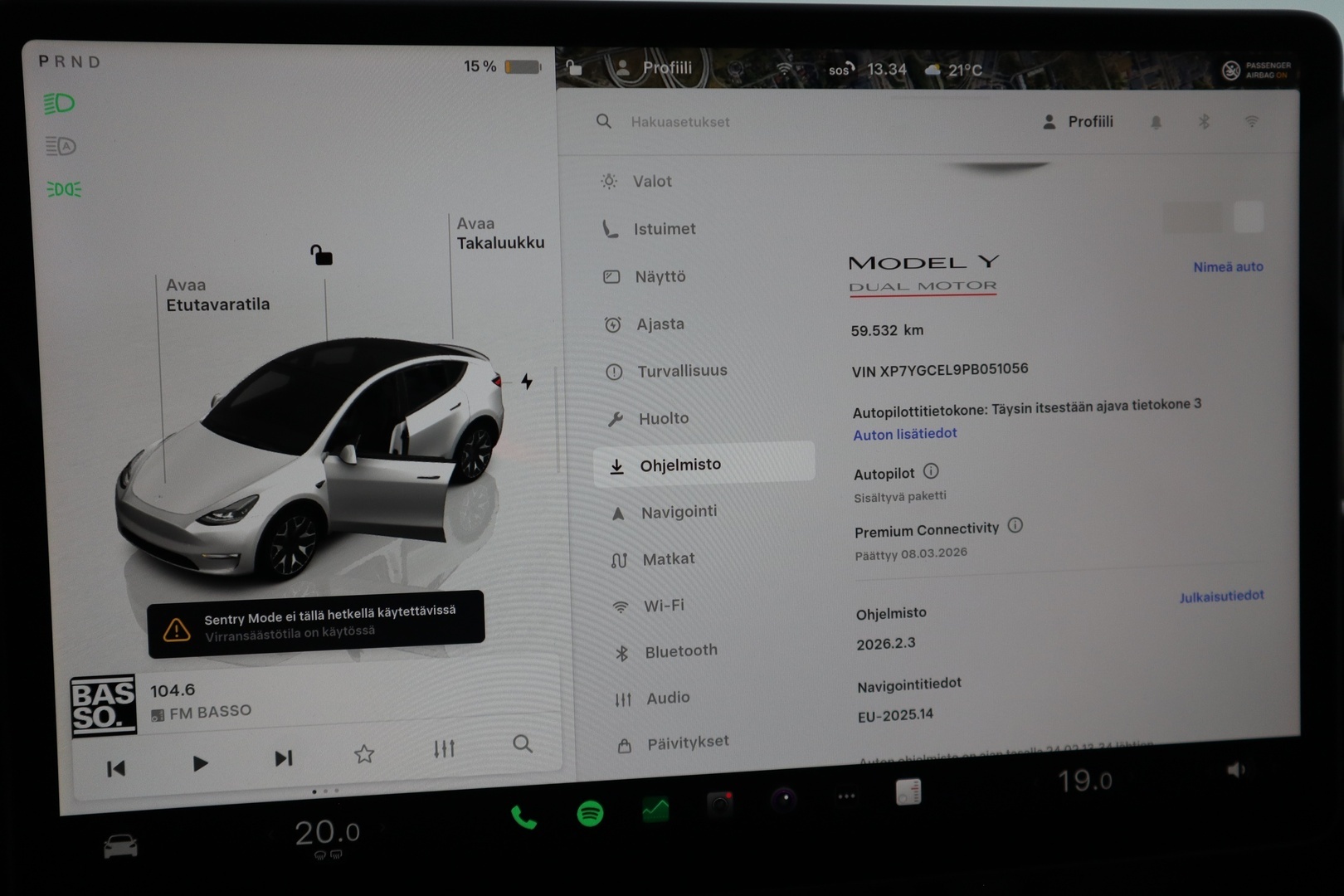The image size is (1344, 896).
Task: Open the Navigointi settings section
Action: (679, 512)
